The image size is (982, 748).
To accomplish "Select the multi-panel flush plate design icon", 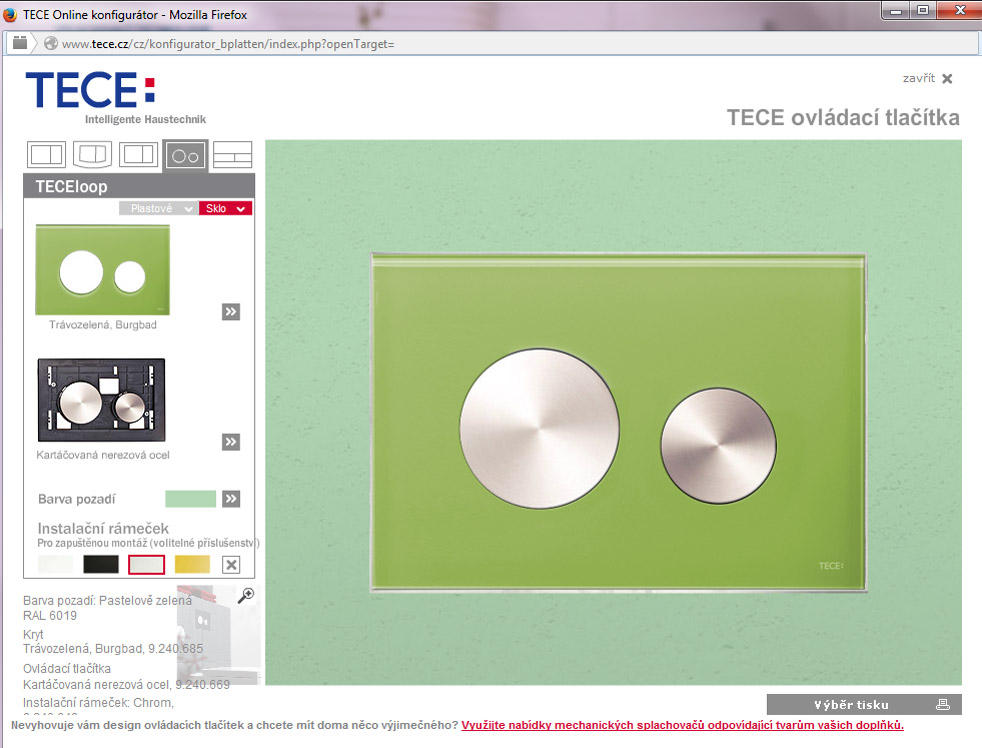I will click(x=232, y=155).
